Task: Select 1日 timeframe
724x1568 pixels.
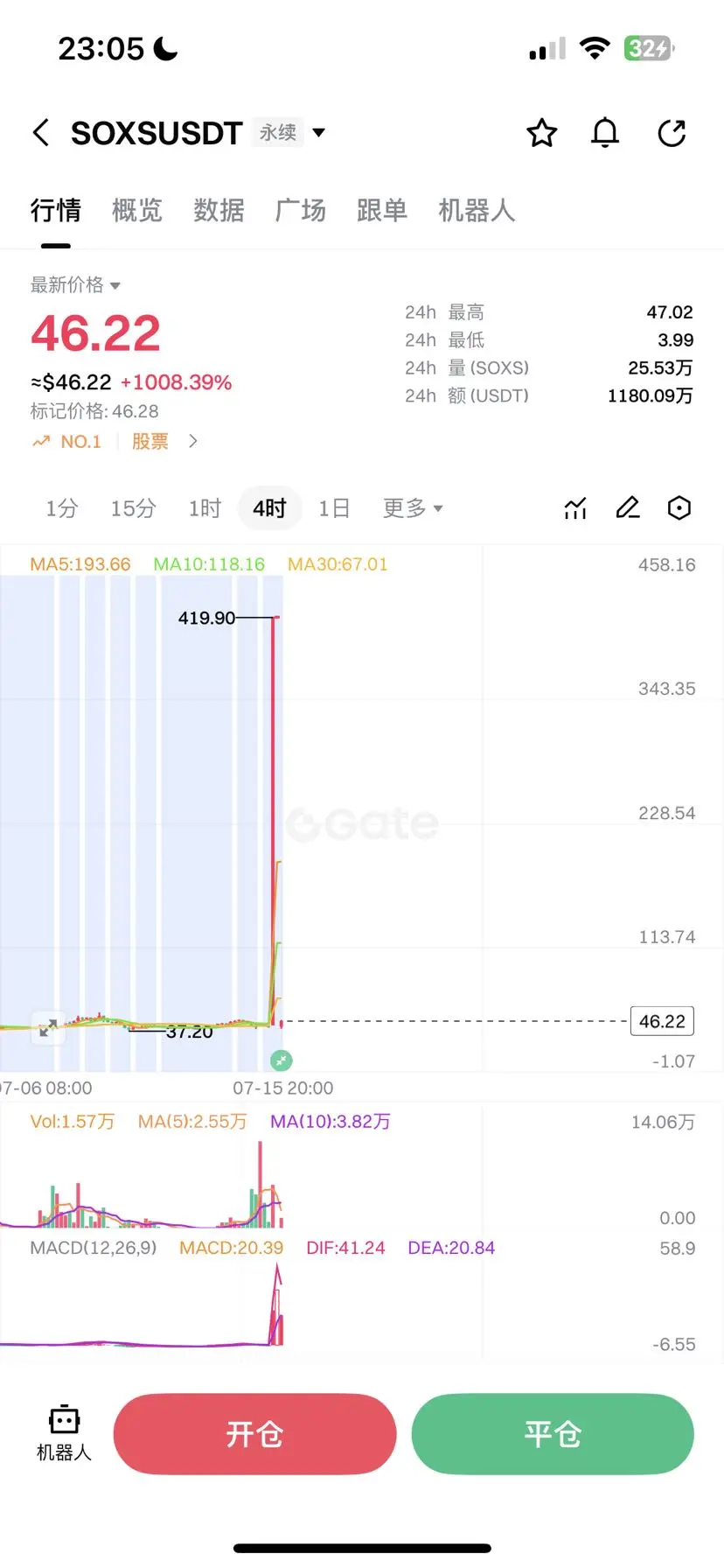Action: (x=334, y=508)
